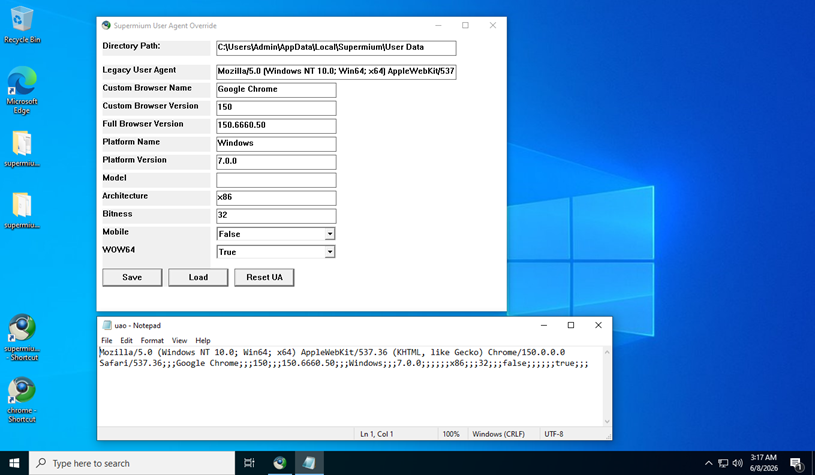This screenshot has height=475, width=815.
Task: Click the WOW64 label
Action: tap(119, 249)
